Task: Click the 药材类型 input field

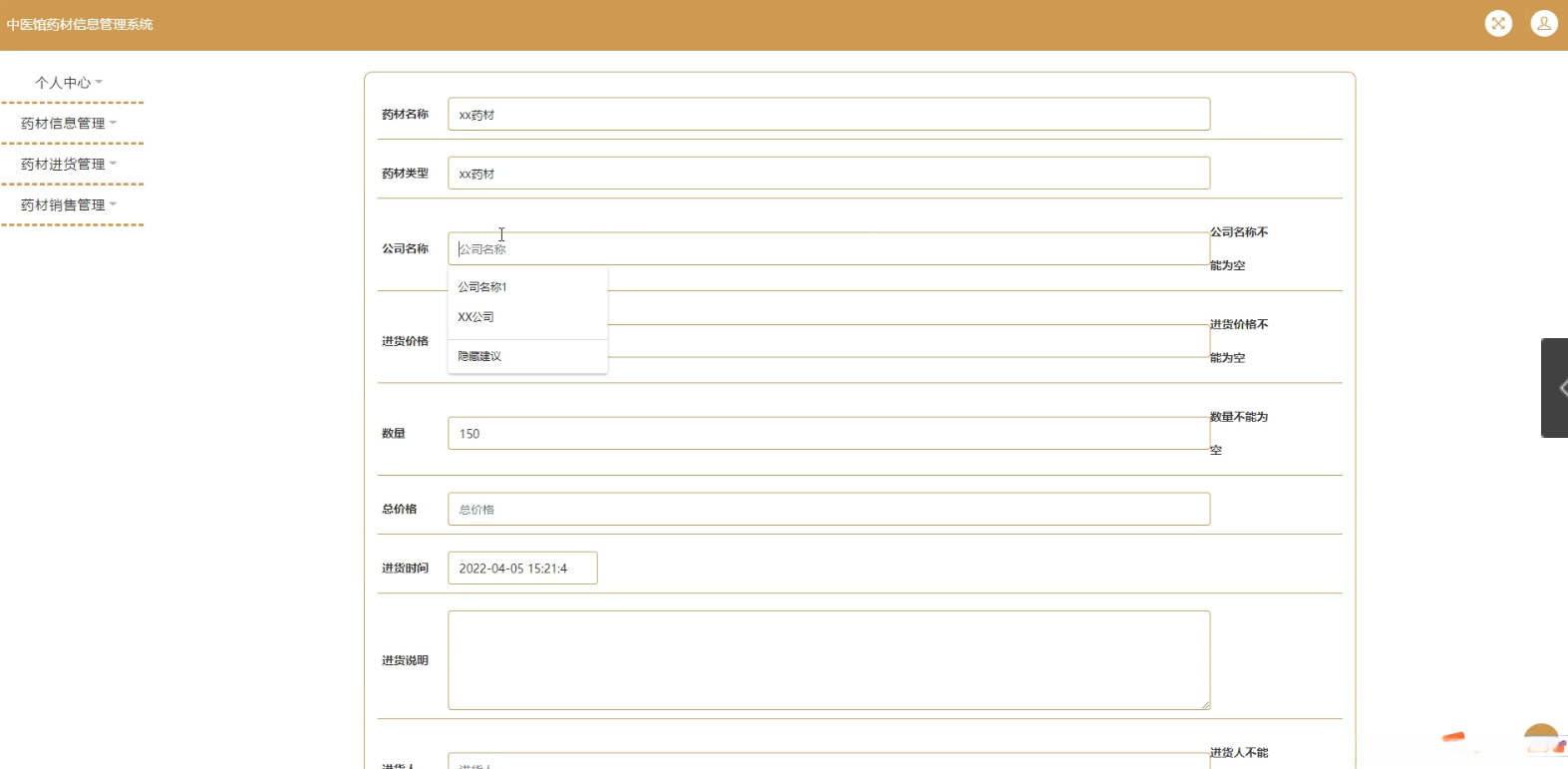Action: (828, 173)
